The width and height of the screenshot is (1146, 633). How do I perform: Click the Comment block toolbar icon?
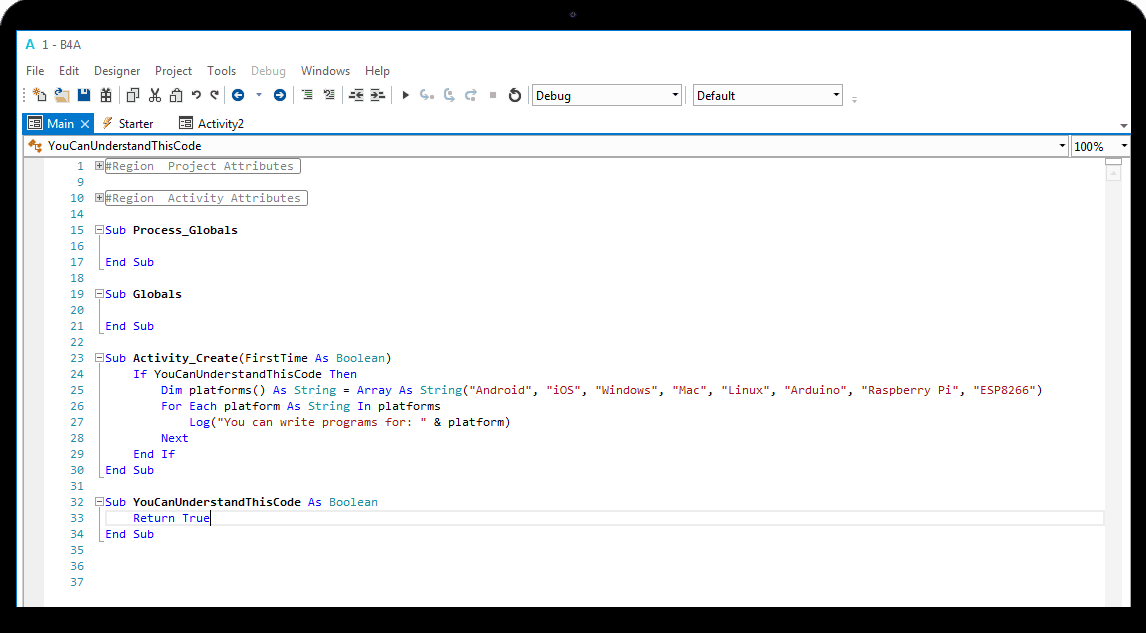[307, 95]
